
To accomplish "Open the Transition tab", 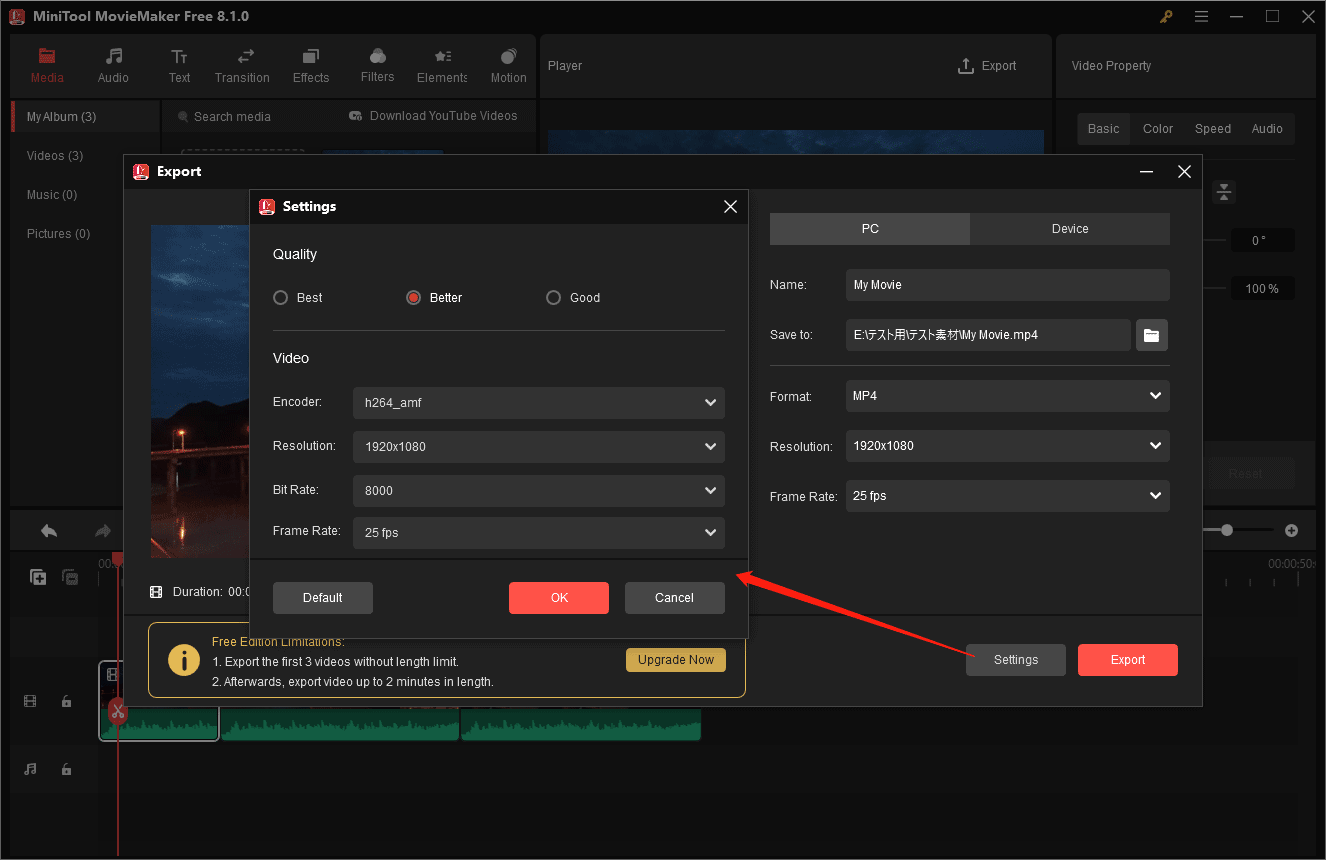I will coord(242,66).
